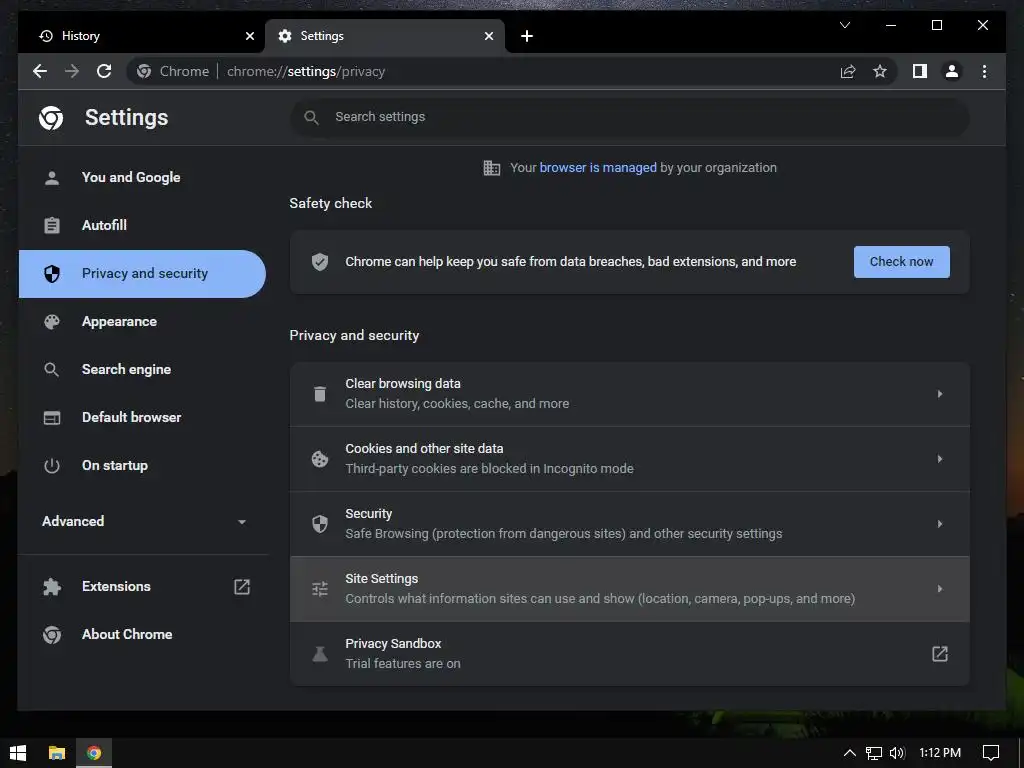Click the Clear browsing data arrow
Image resolution: width=1024 pixels, height=768 pixels.
940,394
